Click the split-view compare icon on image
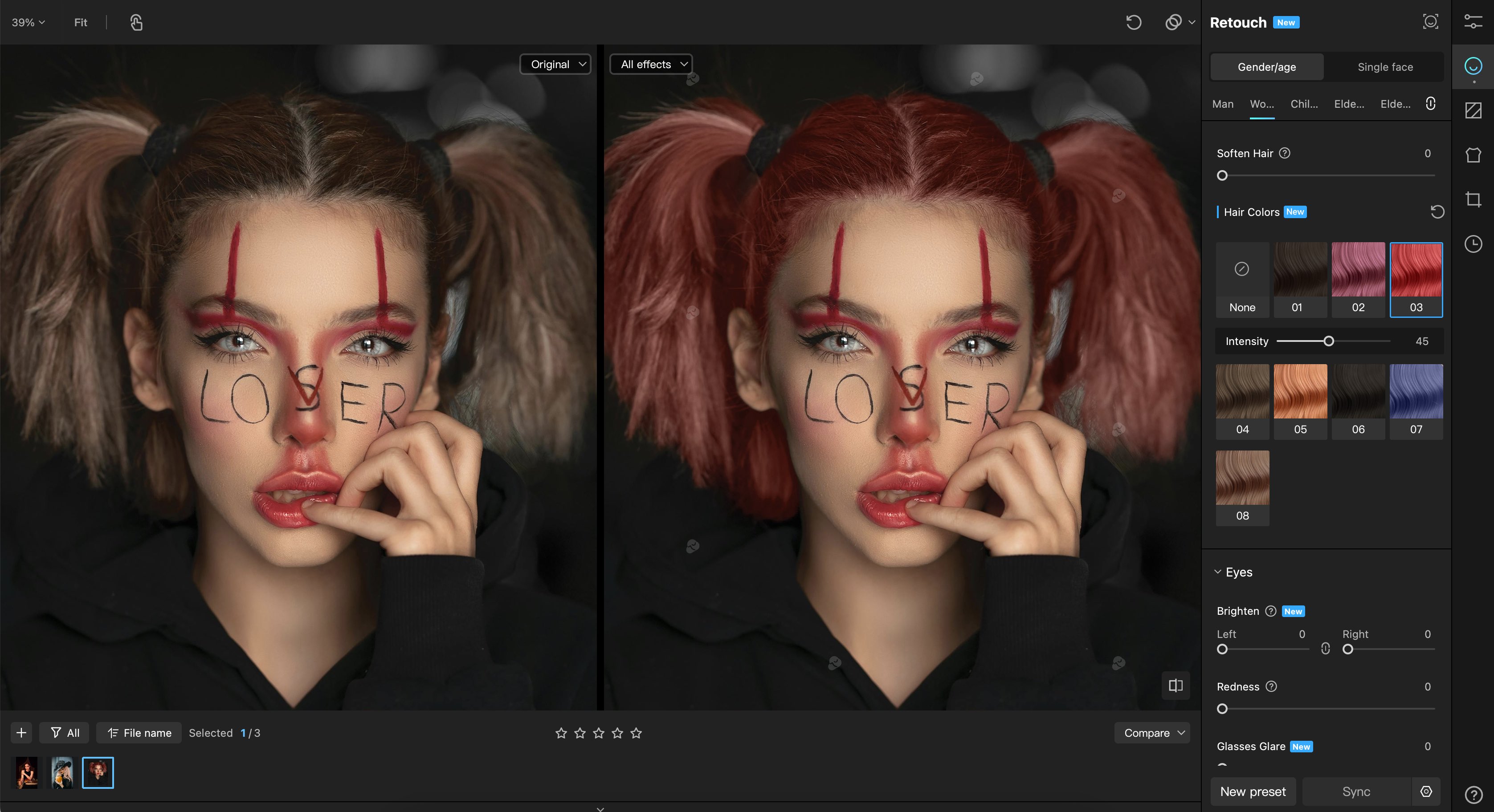 pyautogui.click(x=1175, y=686)
